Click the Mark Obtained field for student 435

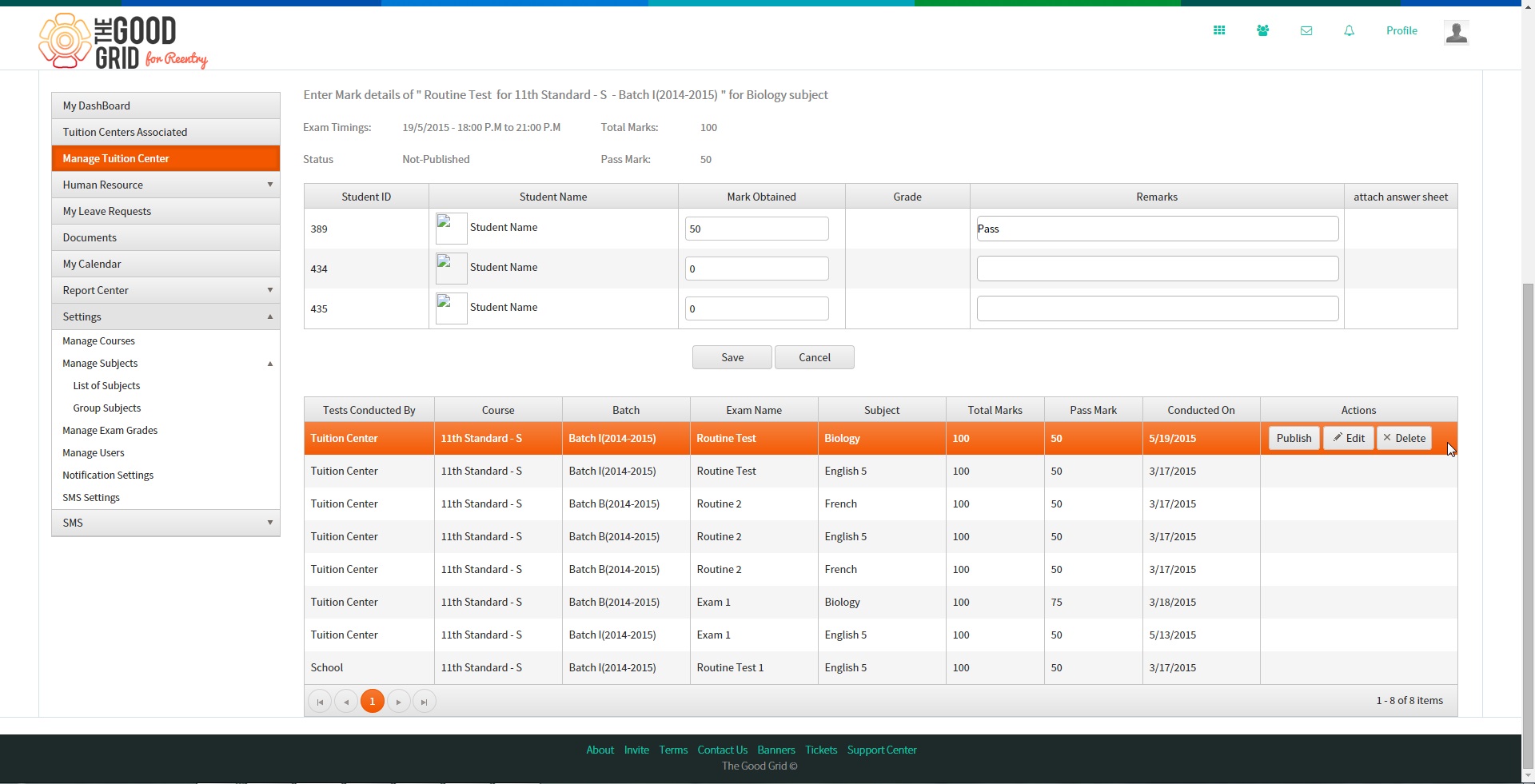(756, 308)
